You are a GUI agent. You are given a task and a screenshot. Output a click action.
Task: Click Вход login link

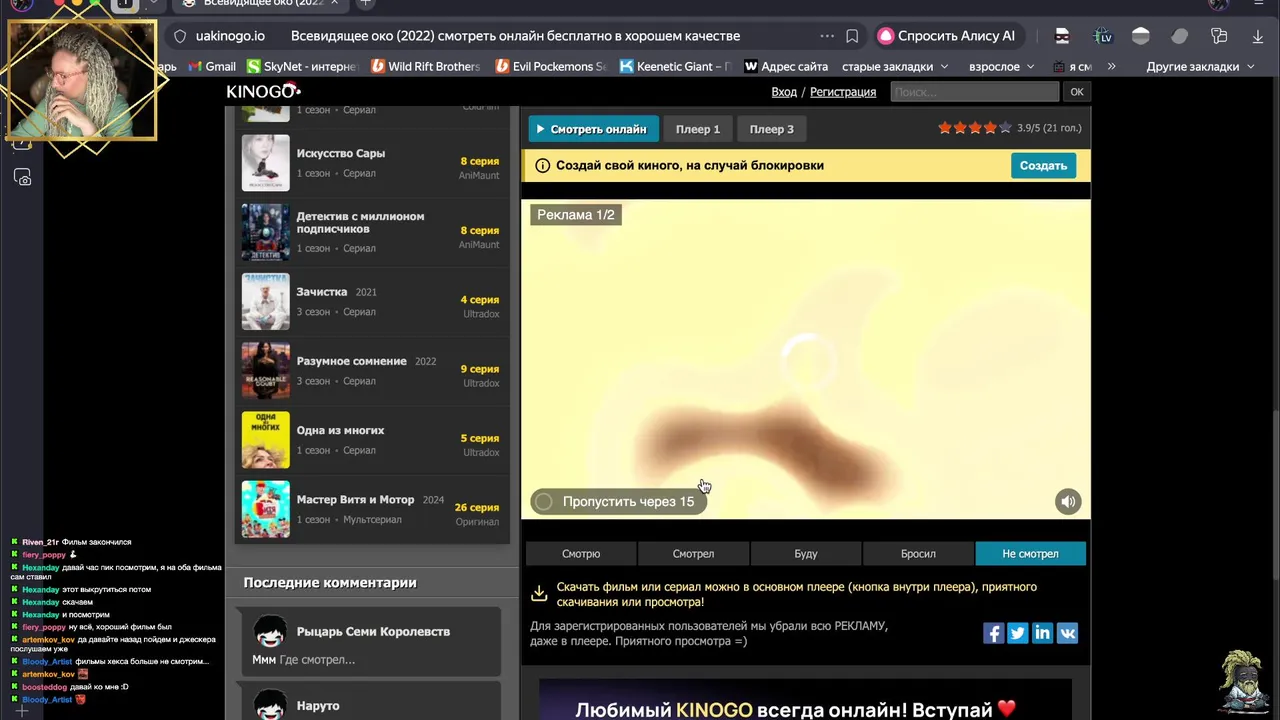click(x=784, y=92)
